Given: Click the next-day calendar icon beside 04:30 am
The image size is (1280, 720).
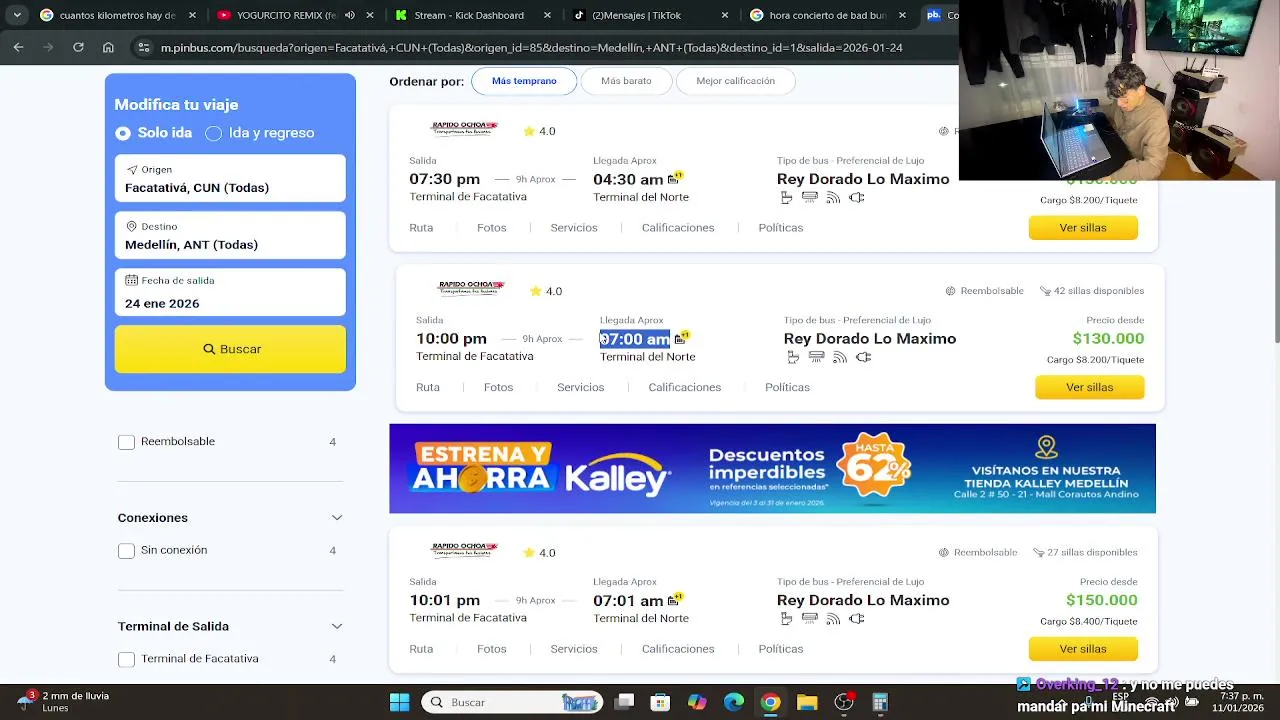Looking at the screenshot, I should 675,178.
